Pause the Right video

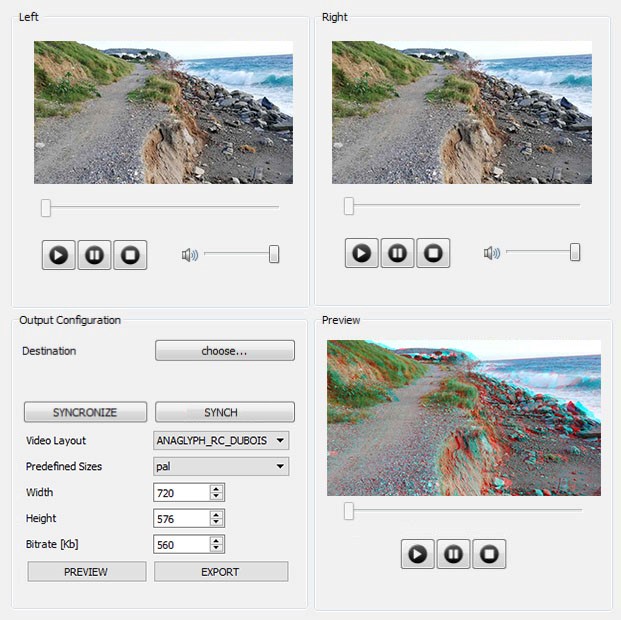coord(397,253)
